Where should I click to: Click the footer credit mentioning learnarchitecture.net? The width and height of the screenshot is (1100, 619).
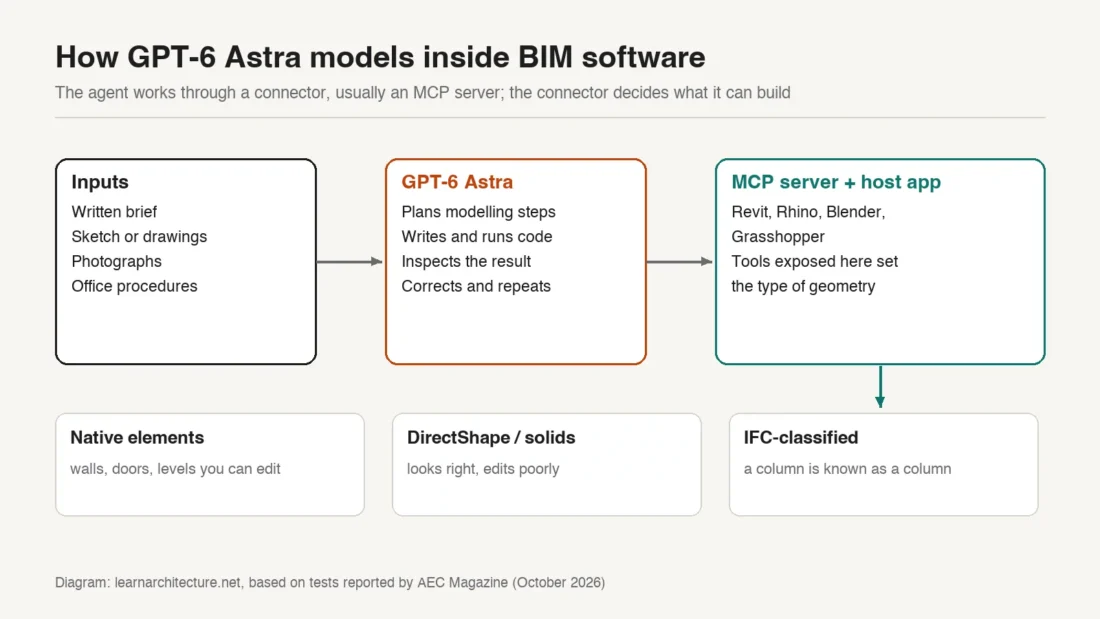pos(330,583)
